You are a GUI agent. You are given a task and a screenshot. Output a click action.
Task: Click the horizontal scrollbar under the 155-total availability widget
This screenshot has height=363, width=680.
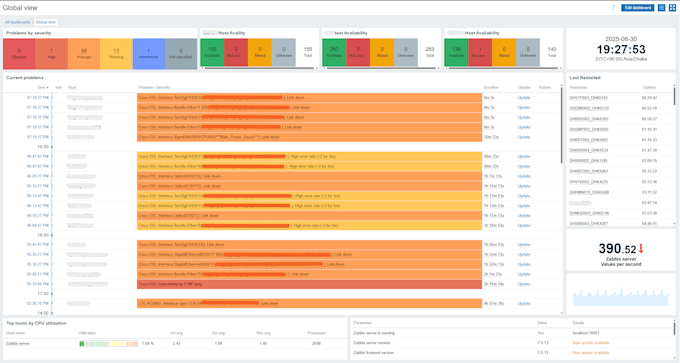(x=259, y=68)
